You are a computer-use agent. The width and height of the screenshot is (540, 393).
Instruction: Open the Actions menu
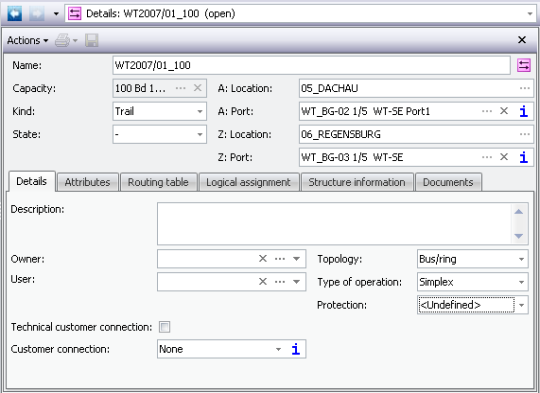pos(28,41)
